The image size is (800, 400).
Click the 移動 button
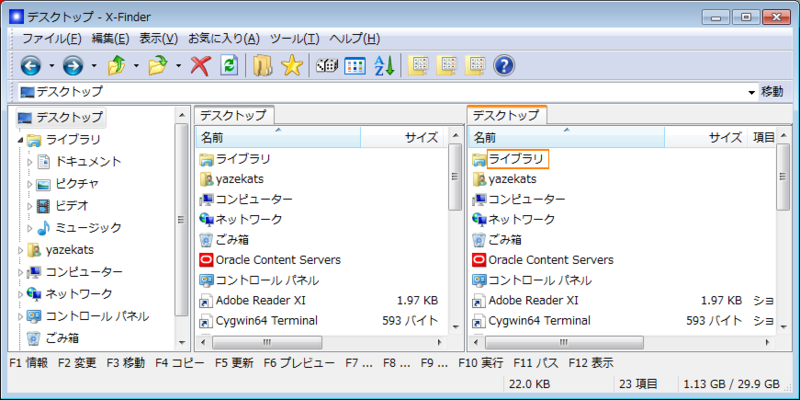pyautogui.click(x=772, y=92)
